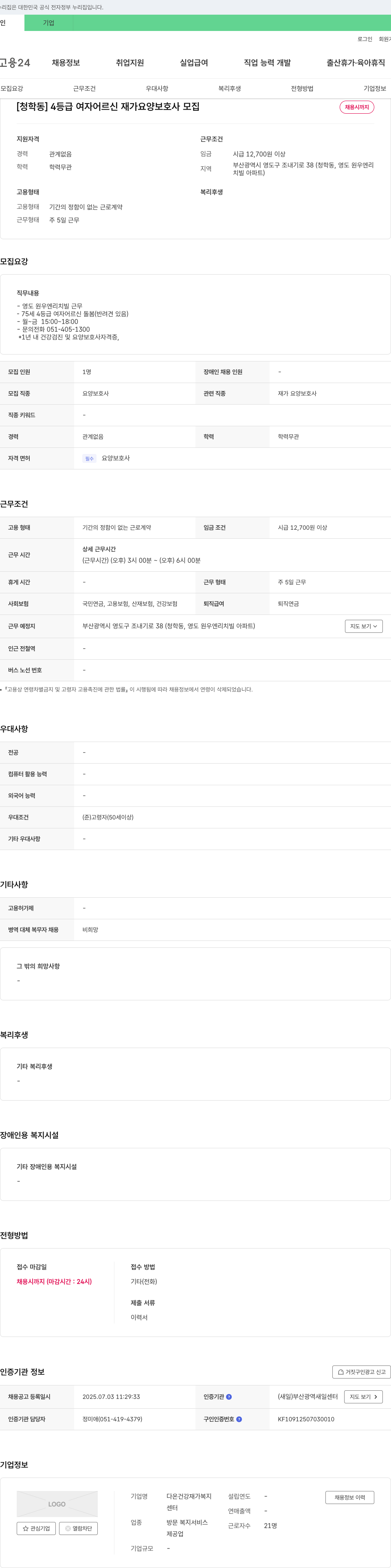391x1568 pixels.
Task: Open the 고용24 home logo
Action: (15, 63)
